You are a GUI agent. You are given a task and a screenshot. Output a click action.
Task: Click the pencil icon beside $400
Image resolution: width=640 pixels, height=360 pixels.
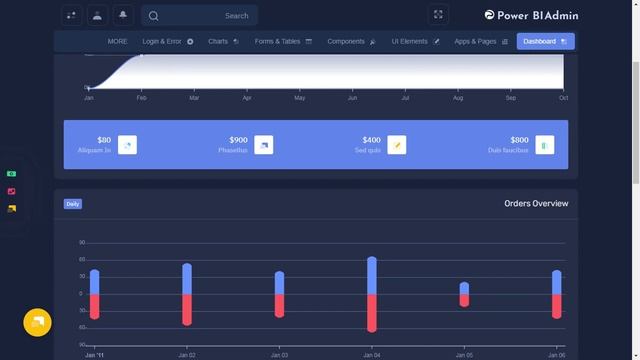(x=397, y=145)
